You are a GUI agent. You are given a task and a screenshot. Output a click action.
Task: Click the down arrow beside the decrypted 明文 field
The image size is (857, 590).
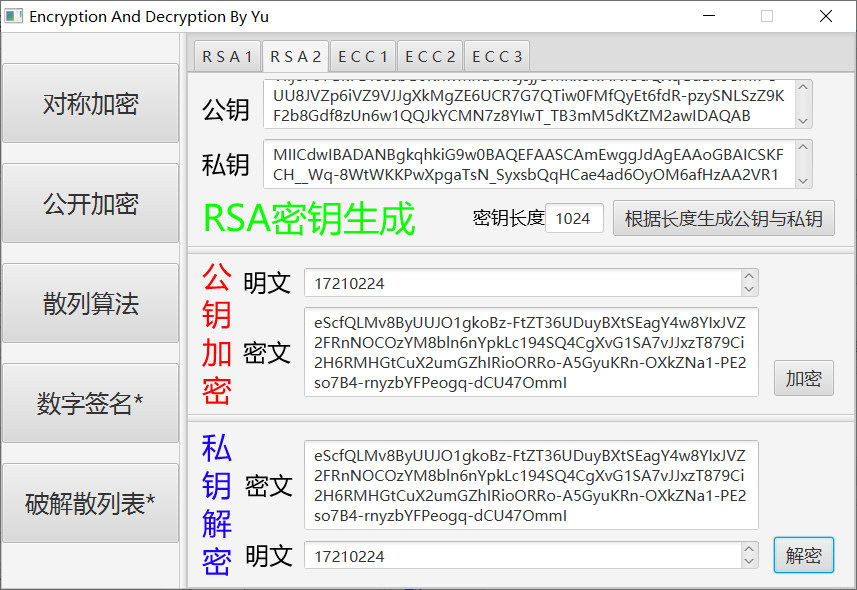[749, 561]
